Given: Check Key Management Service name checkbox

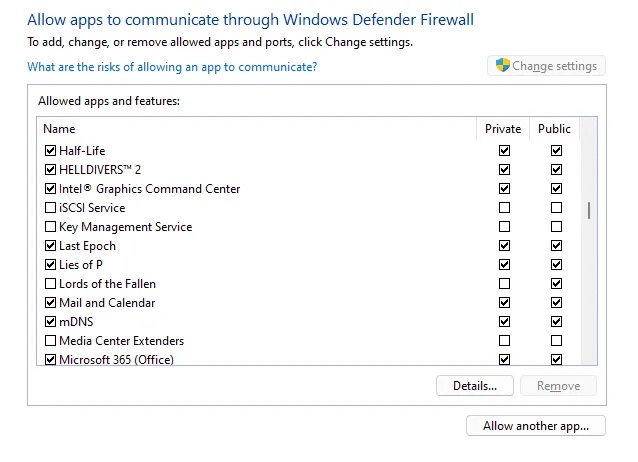Looking at the screenshot, I should point(51,227).
